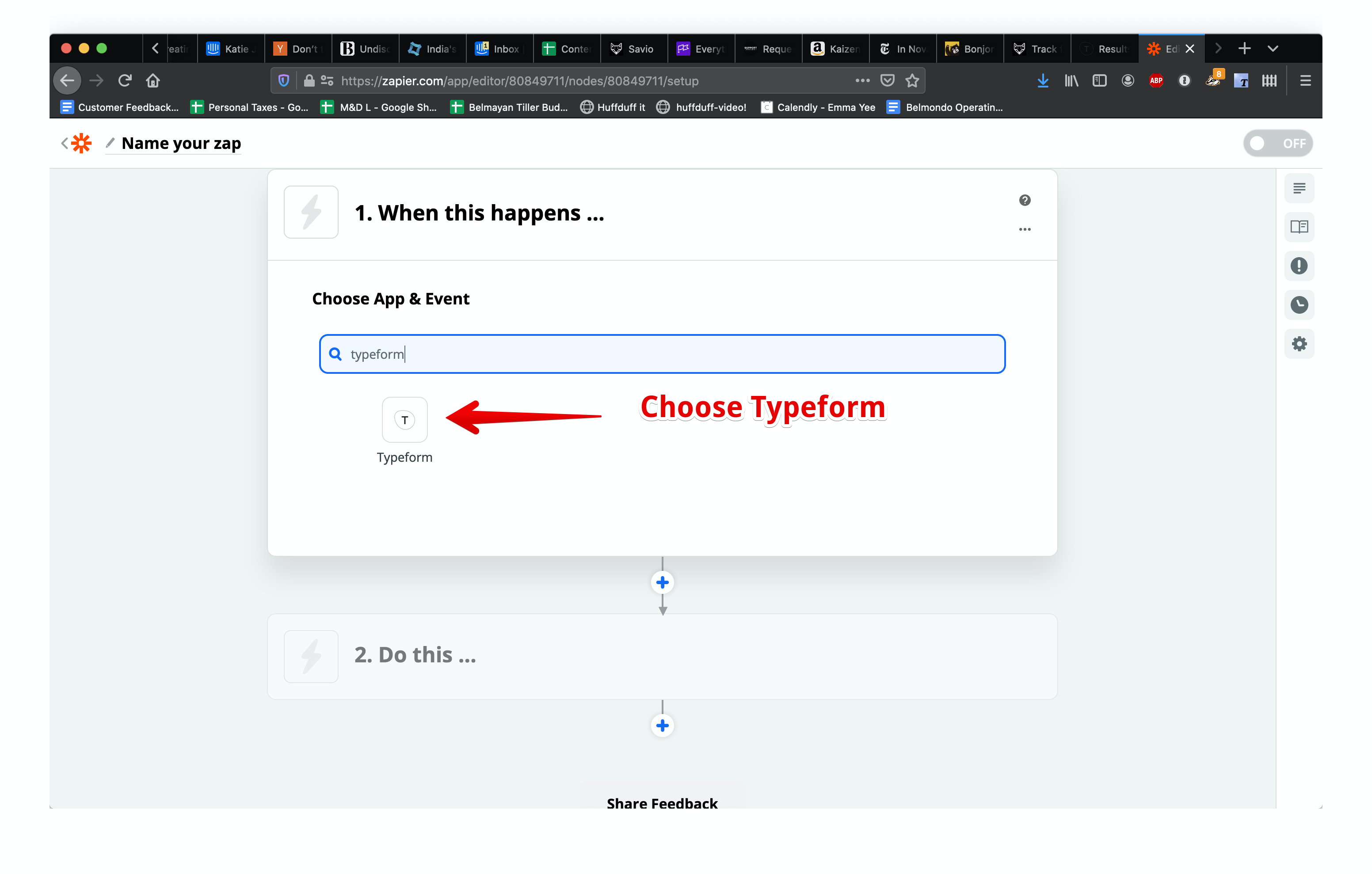Reload the current page
The width and height of the screenshot is (1372, 874).
point(125,80)
